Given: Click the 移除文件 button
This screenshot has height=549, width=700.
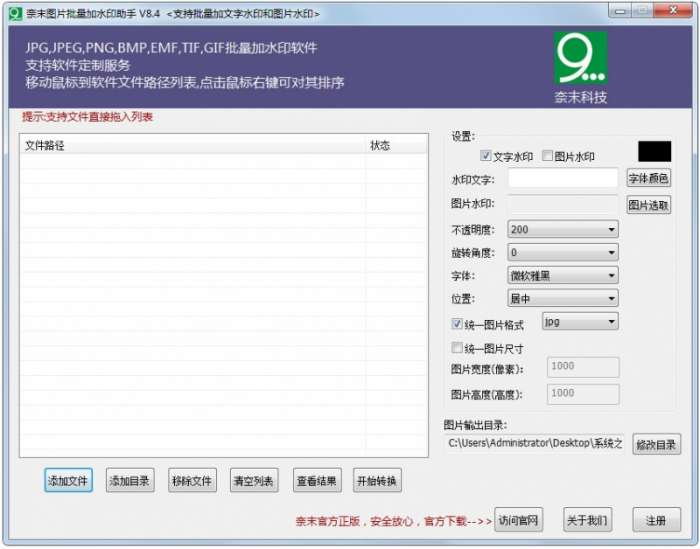Looking at the screenshot, I should click(x=192, y=480).
